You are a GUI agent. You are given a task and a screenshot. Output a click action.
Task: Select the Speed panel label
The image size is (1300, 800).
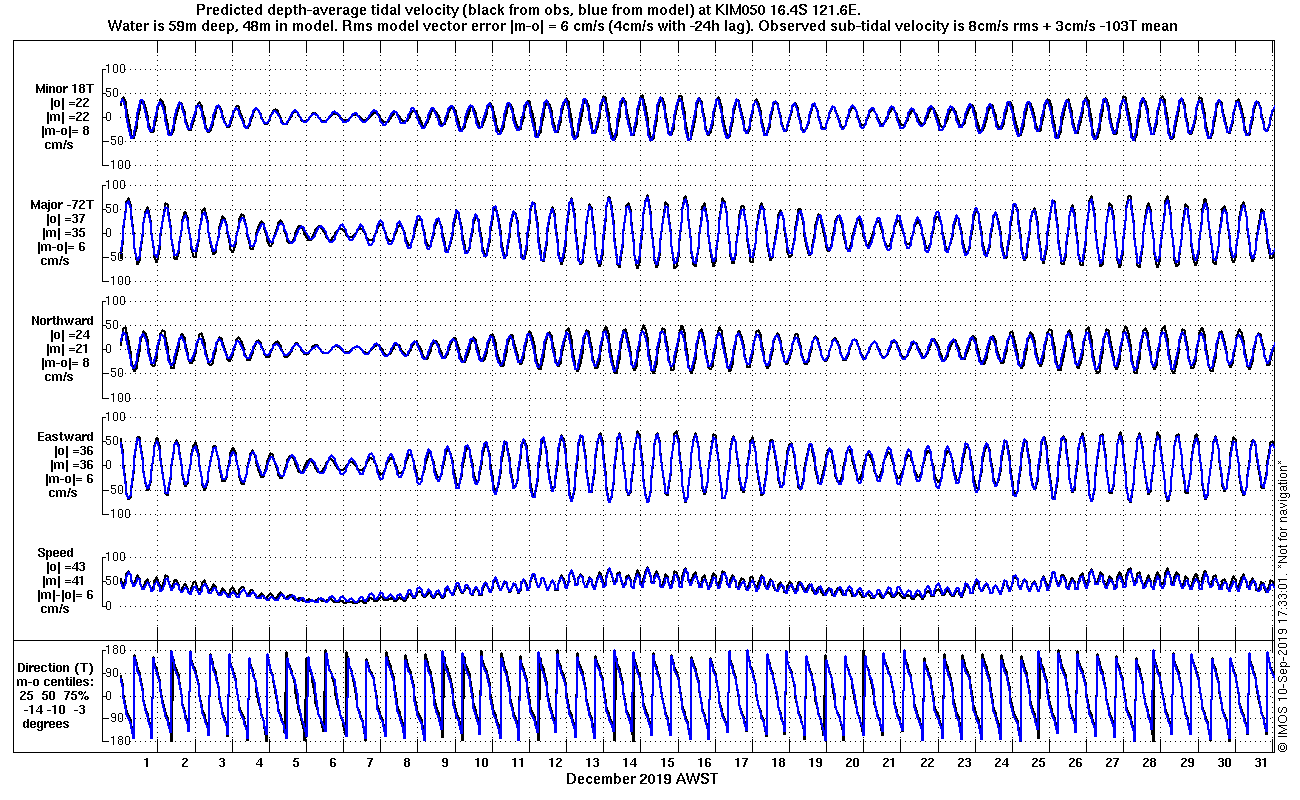pyautogui.click(x=56, y=553)
